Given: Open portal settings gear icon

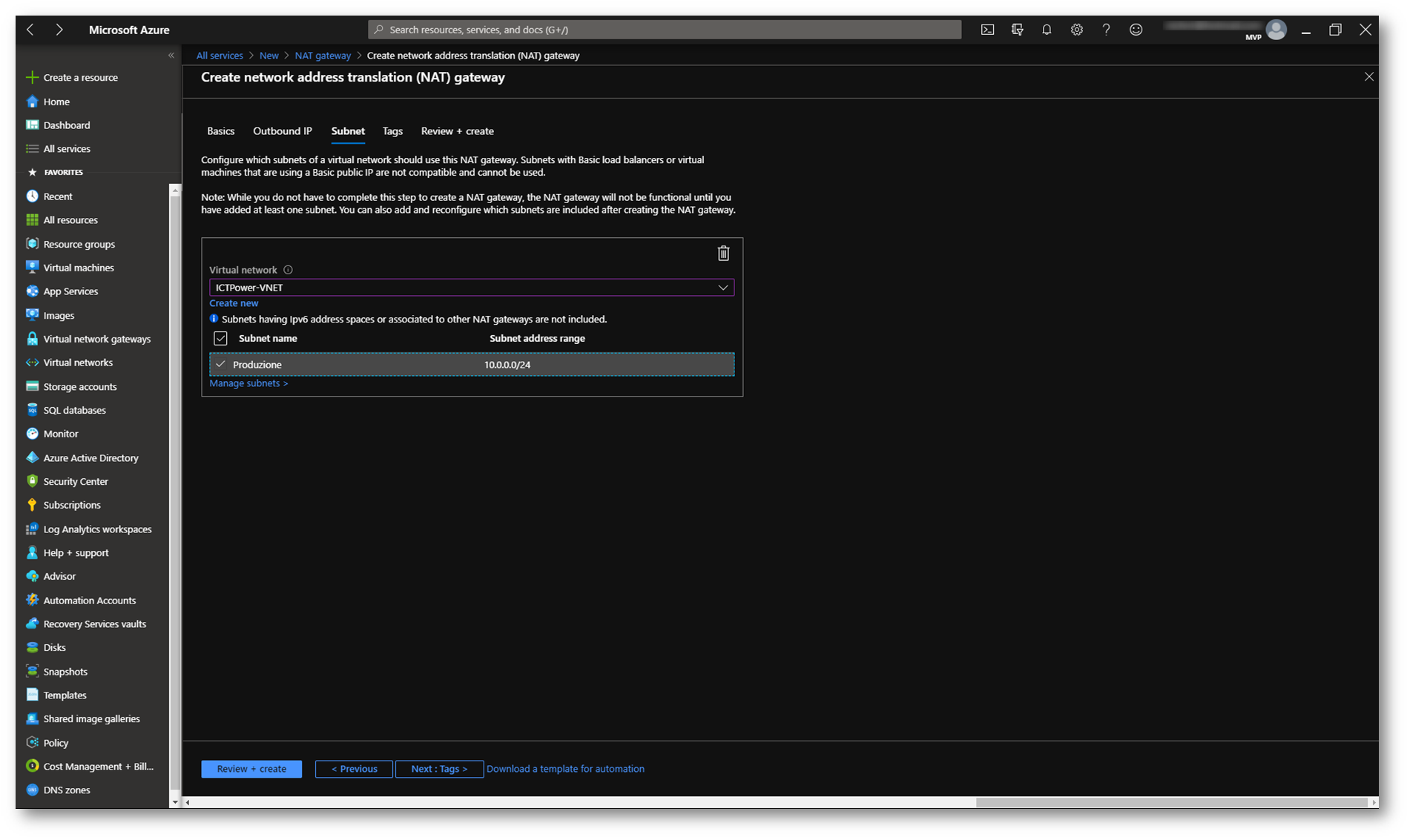Looking at the screenshot, I should 1076,30.
